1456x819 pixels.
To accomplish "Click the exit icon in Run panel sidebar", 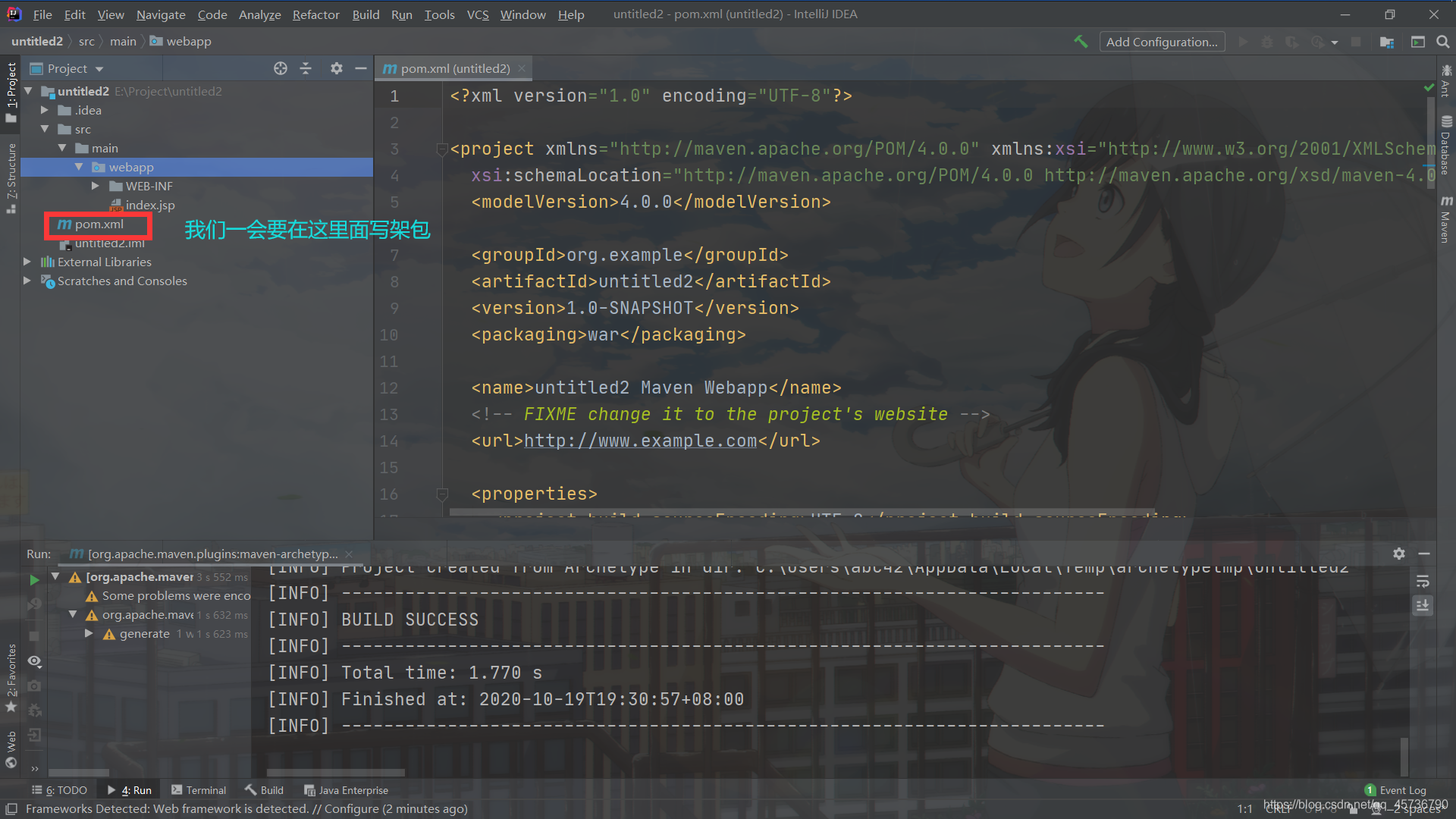I will (x=34, y=735).
